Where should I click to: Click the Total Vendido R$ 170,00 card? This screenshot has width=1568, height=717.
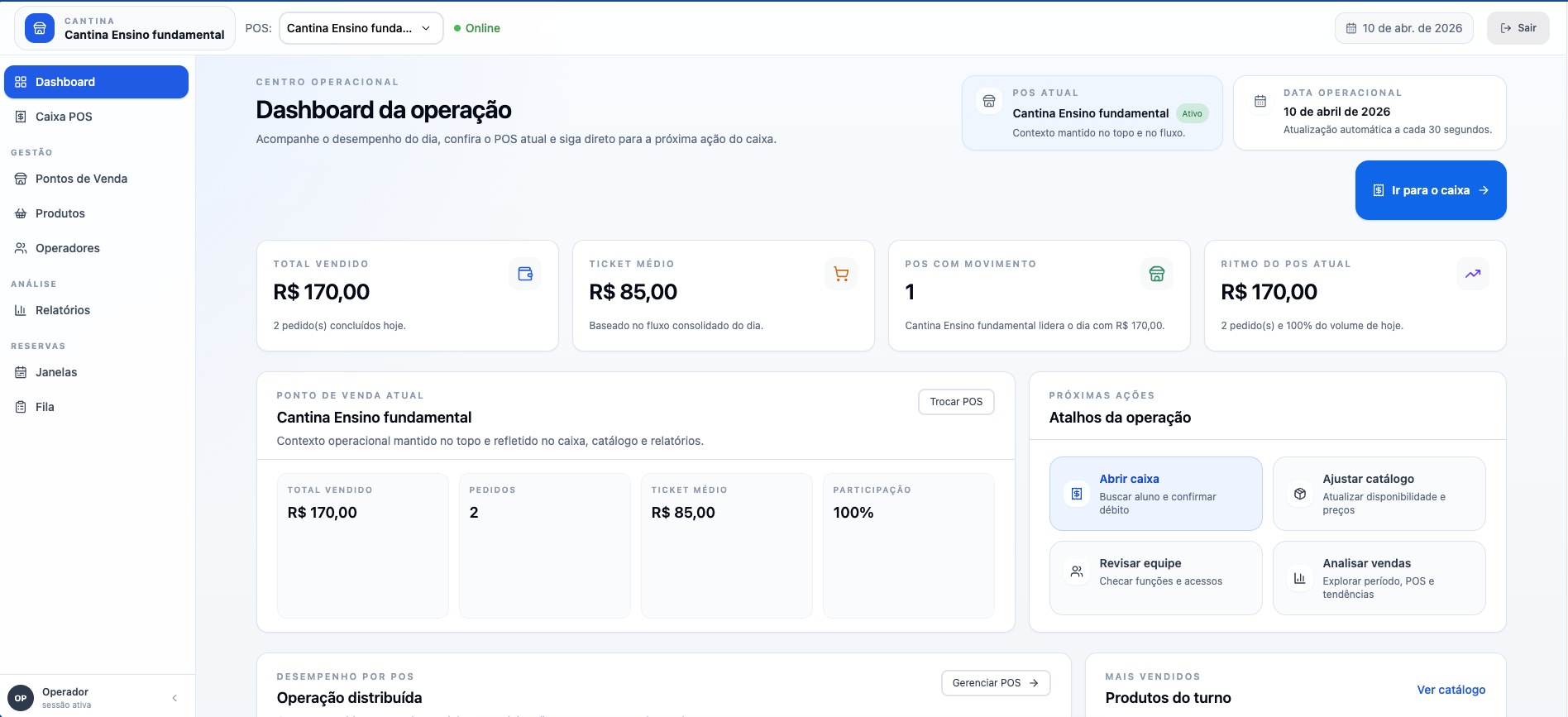(x=408, y=295)
